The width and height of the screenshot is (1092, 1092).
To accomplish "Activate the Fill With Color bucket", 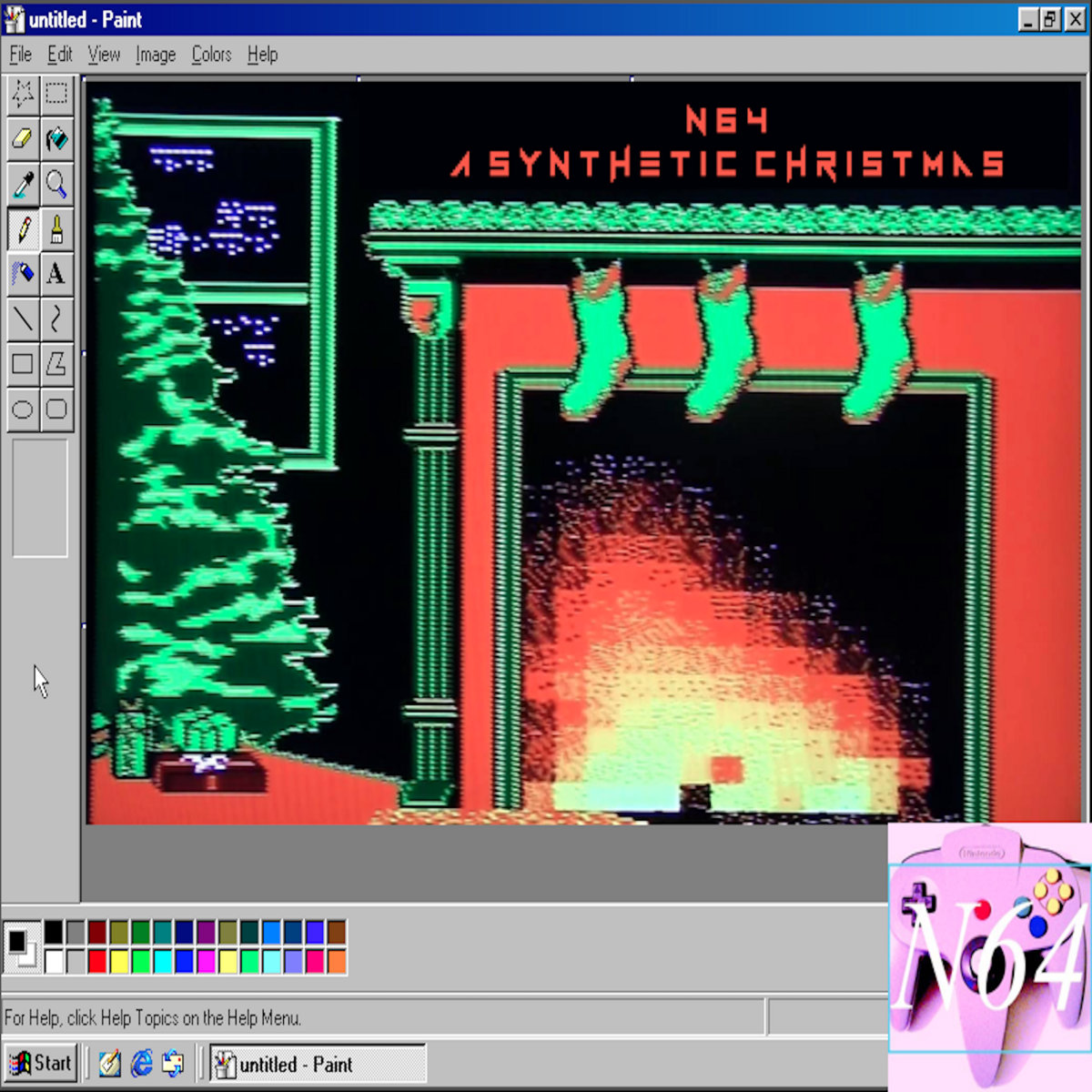I will coord(56,139).
